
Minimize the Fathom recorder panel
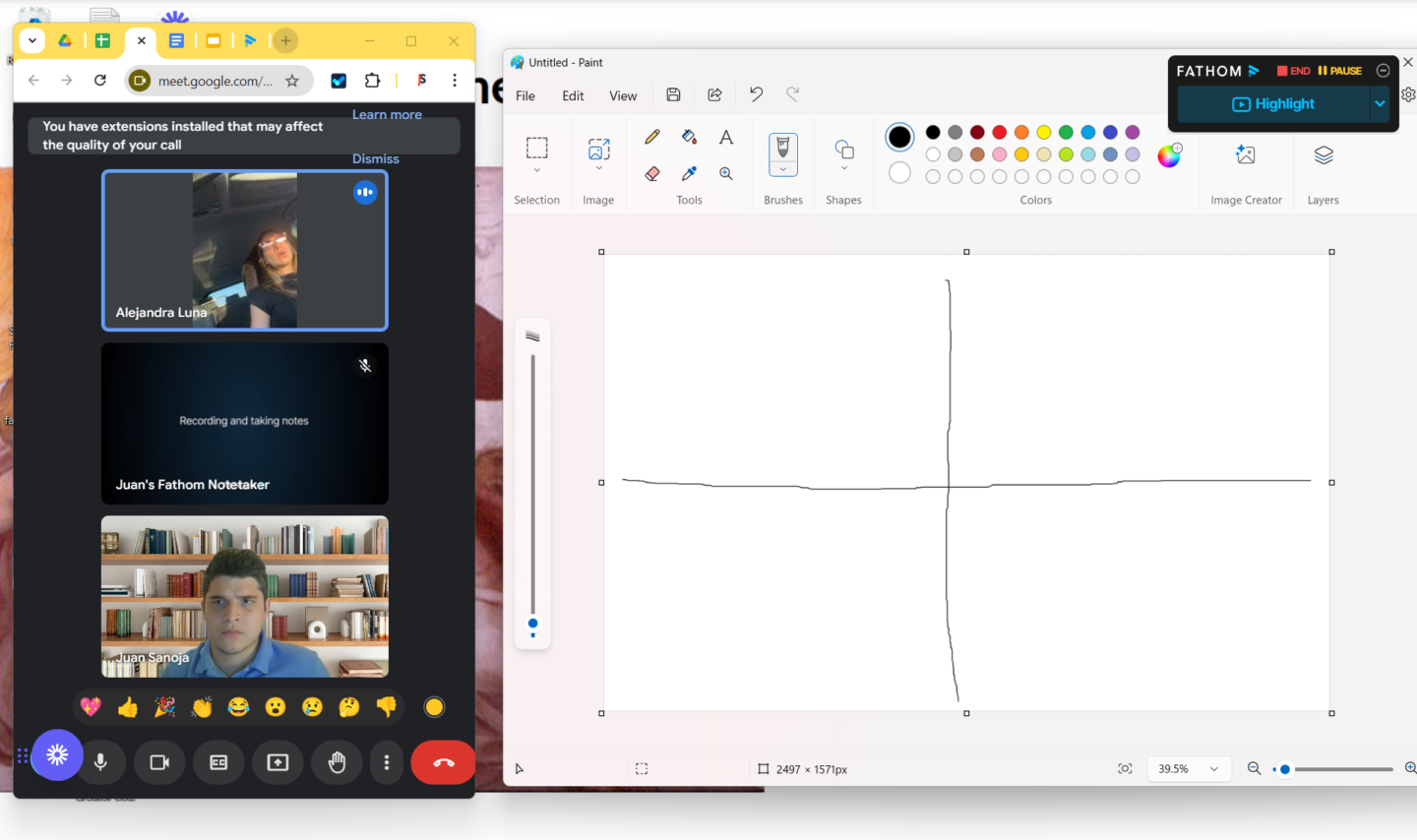(1383, 71)
